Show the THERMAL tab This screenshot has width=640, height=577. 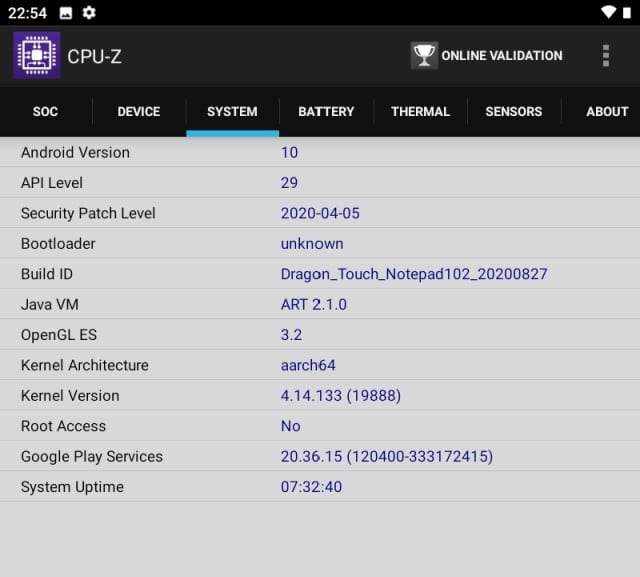[420, 111]
